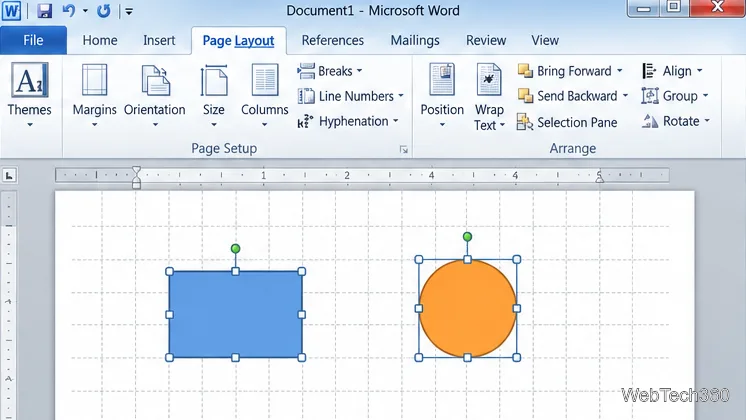Open the undo history dropdown arrow

pyautogui.click(x=85, y=10)
